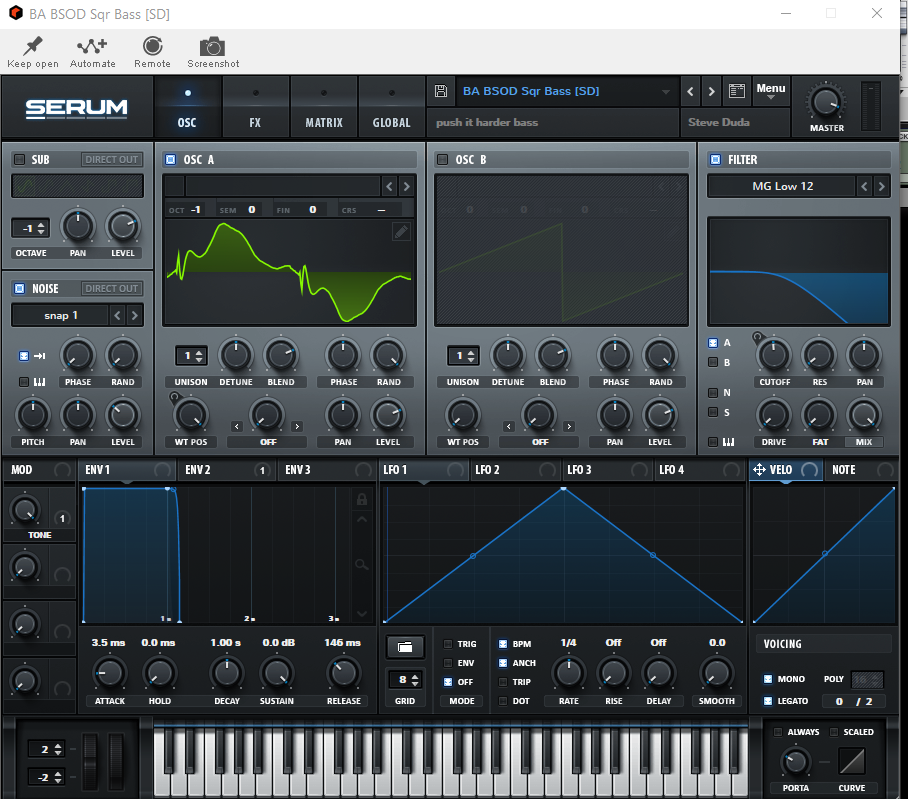Image resolution: width=908 pixels, height=799 pixels.
Task: Click the SUB DIRECT OUT button
Action: click(111, 159)
